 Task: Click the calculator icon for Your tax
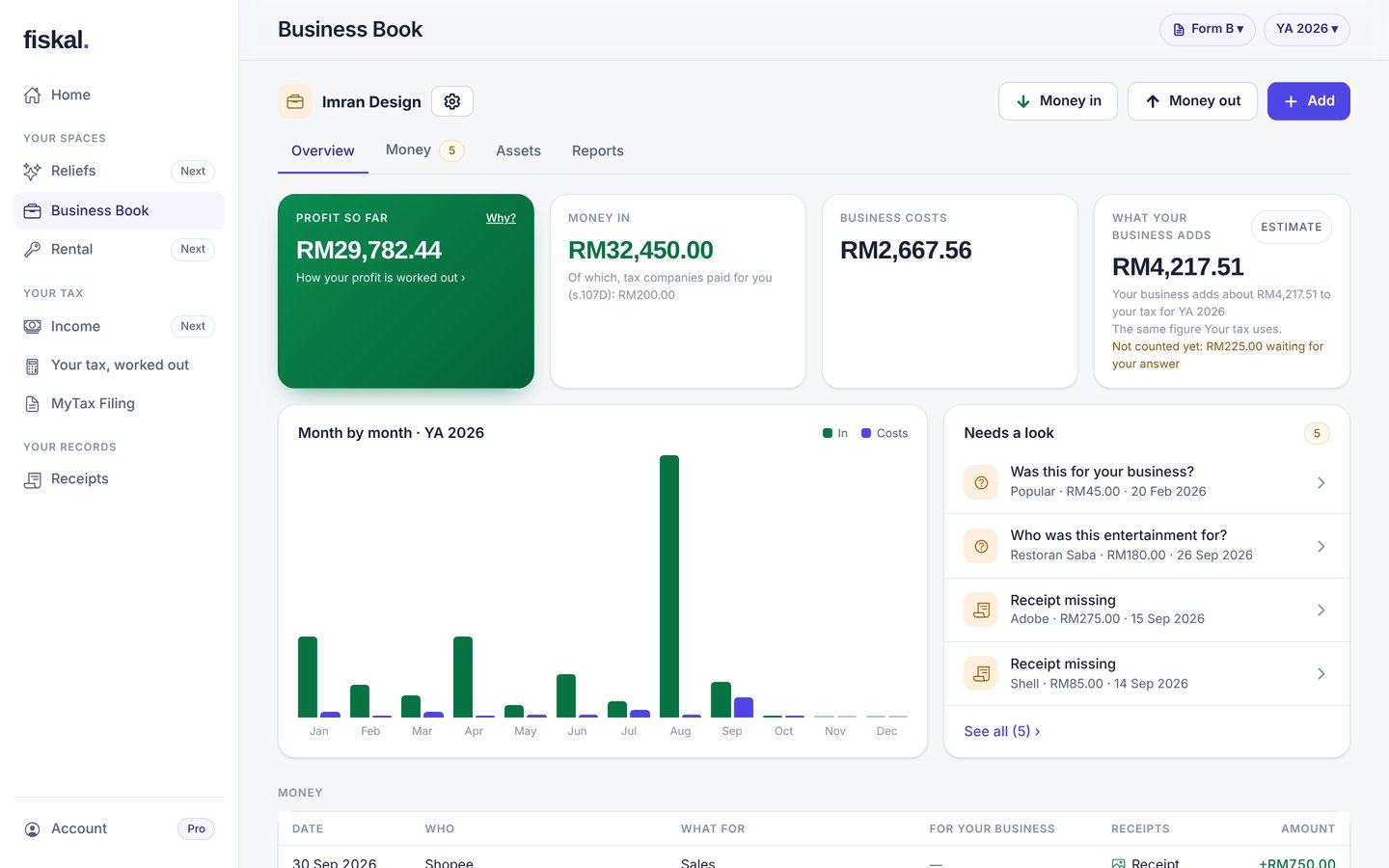pyautogui.click(x=32, y=366)
